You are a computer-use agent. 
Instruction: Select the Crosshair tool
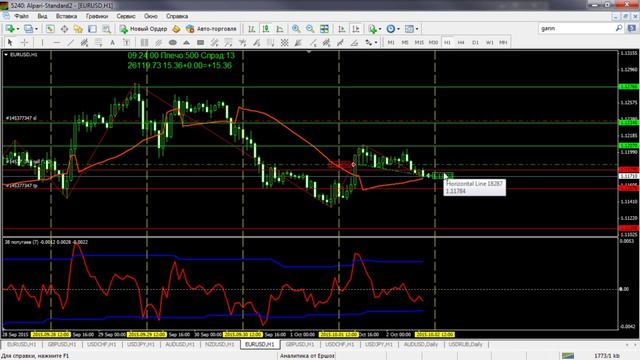pos(24,42)
